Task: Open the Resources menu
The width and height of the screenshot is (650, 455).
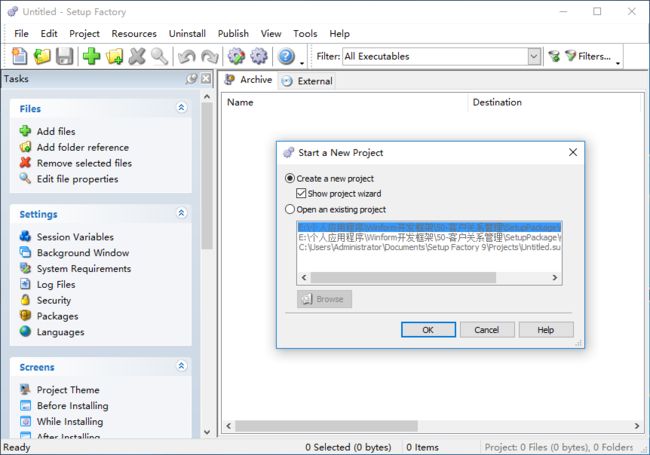Action: [134, 34]
